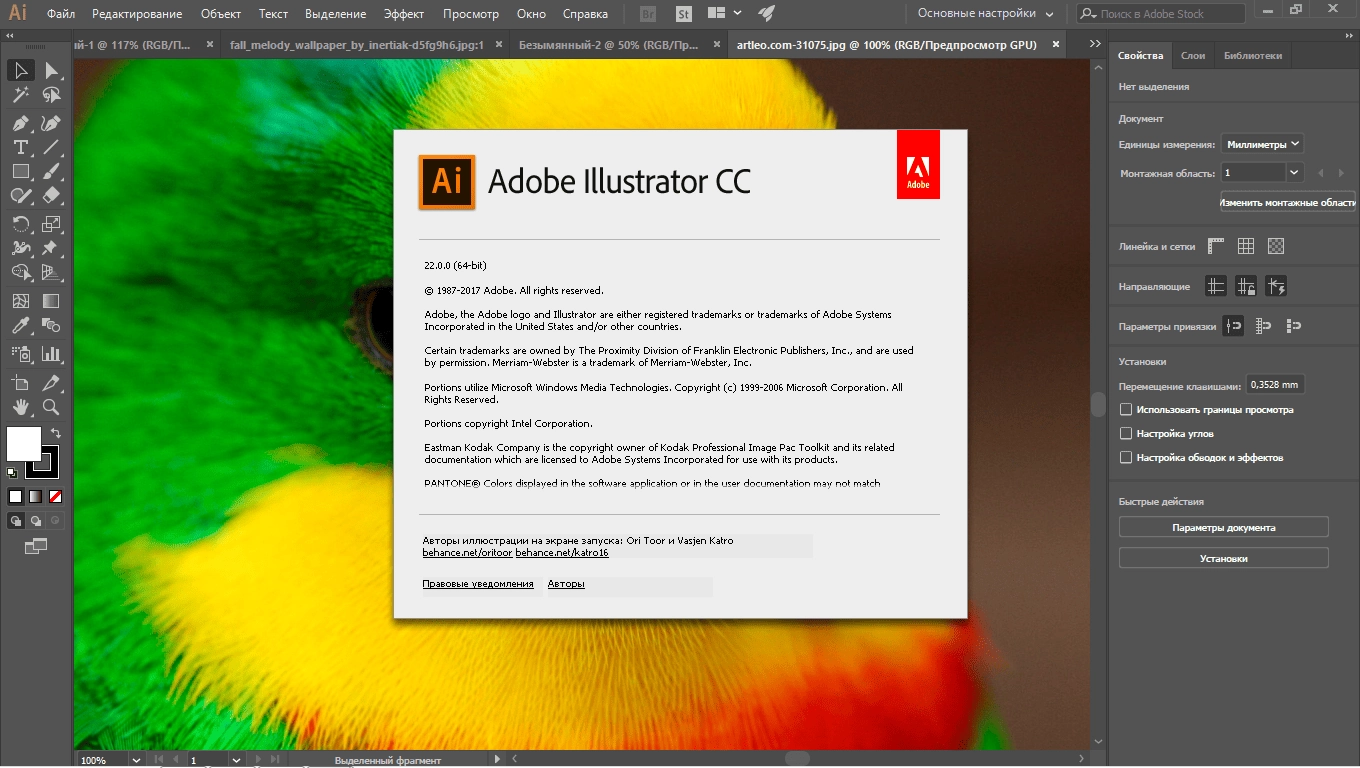
Task: Open Adobe Bridge via Br icon
Action: coord(648,14)
